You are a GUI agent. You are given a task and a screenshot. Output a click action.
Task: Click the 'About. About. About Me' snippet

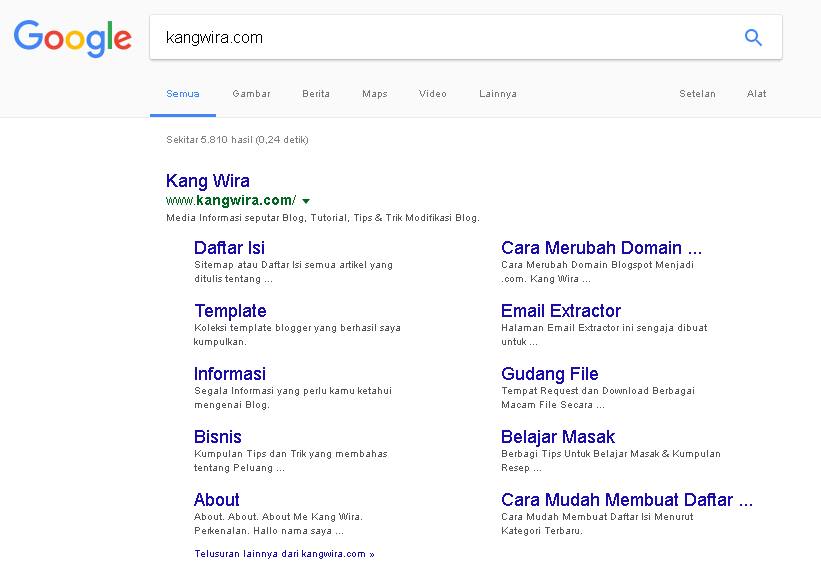[x=278, y=523]
